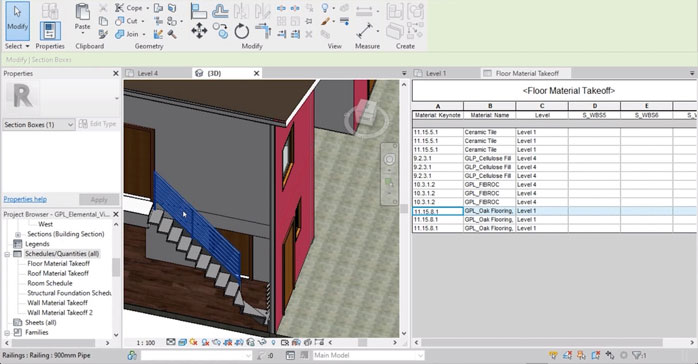
Task: Click the Apply button in Properties
Action: pos(99,199)
